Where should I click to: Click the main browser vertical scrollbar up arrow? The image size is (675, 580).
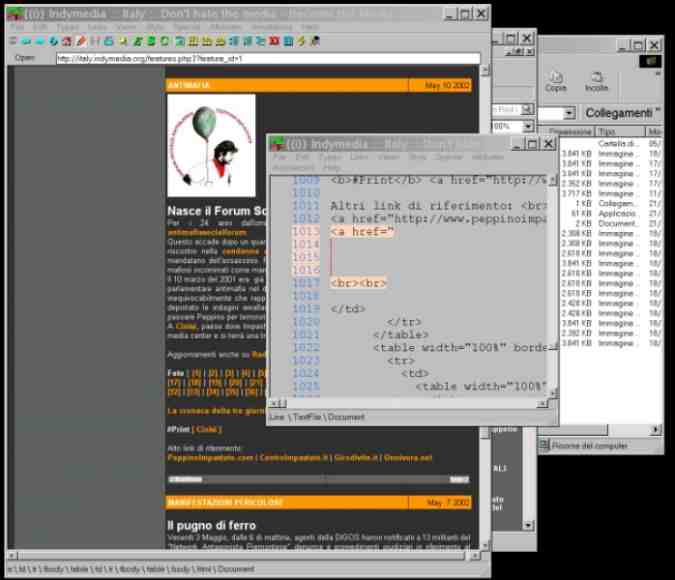(x=484, y=71)
